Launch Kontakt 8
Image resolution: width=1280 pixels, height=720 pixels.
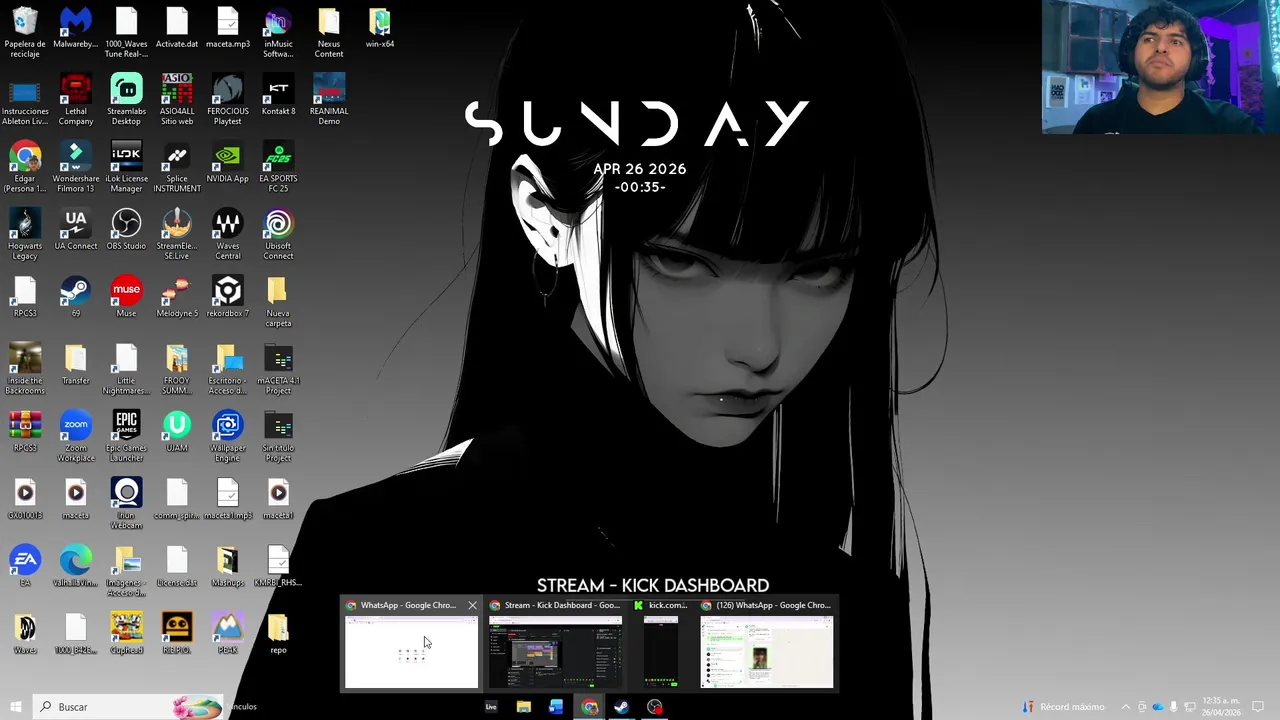point(278,95)
